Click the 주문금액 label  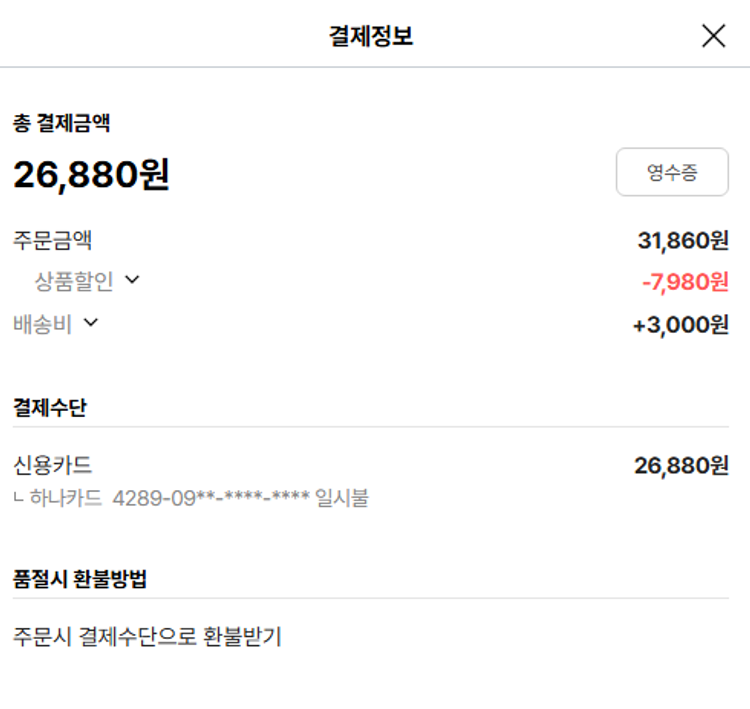pos(52,240)
